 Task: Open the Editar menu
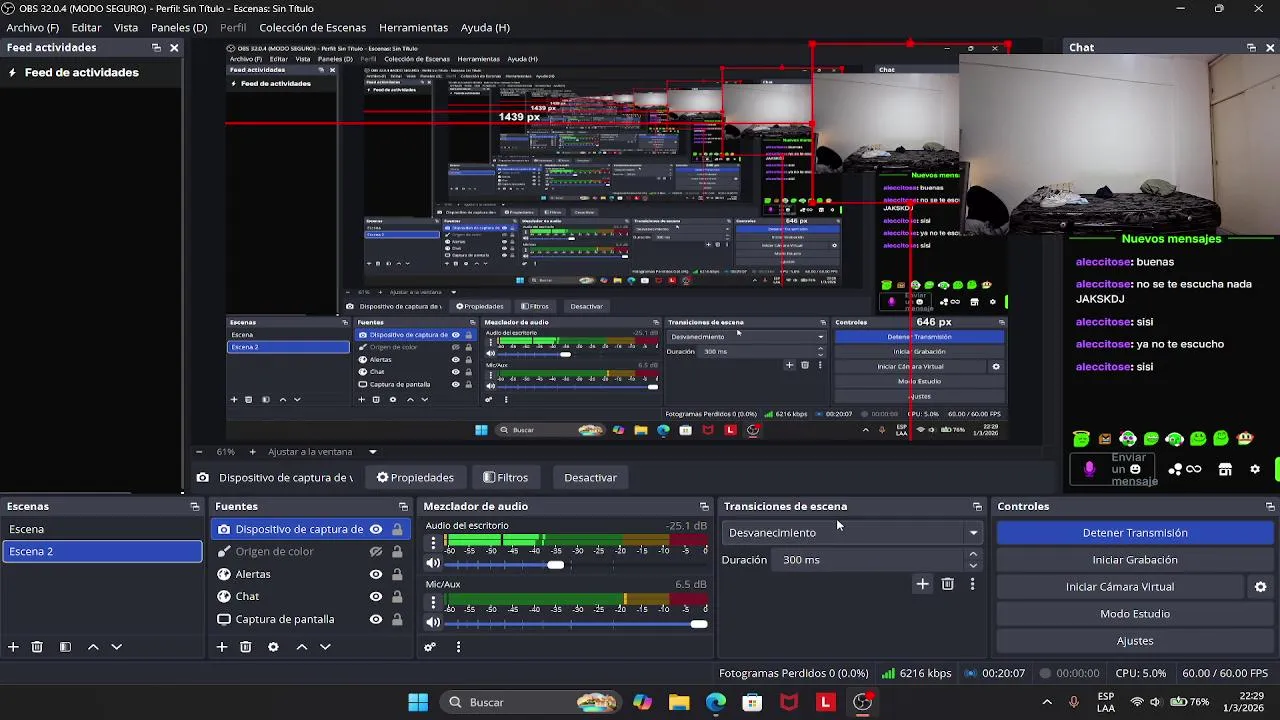click(x=86, y=28)
